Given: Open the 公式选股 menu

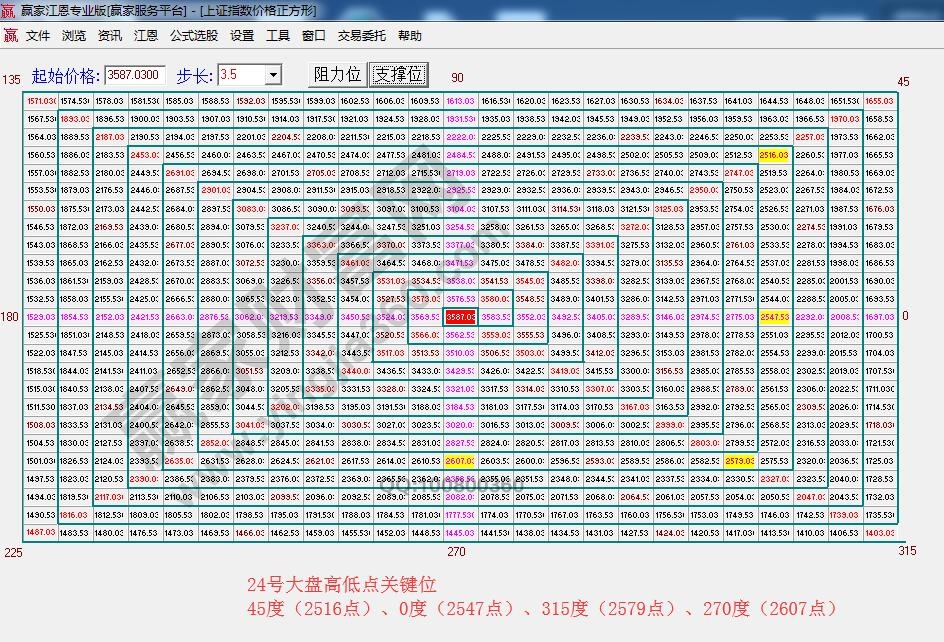Looking at the screenshot, I should [x=193, y=35].
